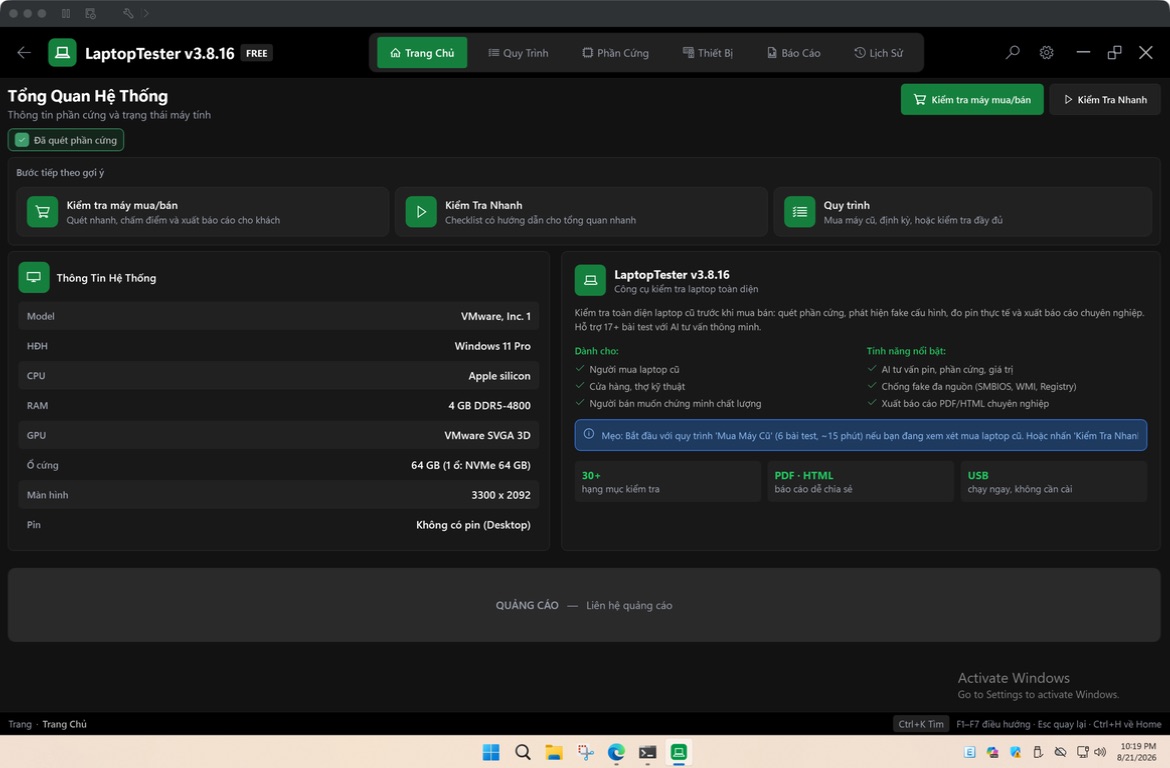
Task: Click the 'Liên hệ quảng cáo' link
Action: tap(629, 605)
